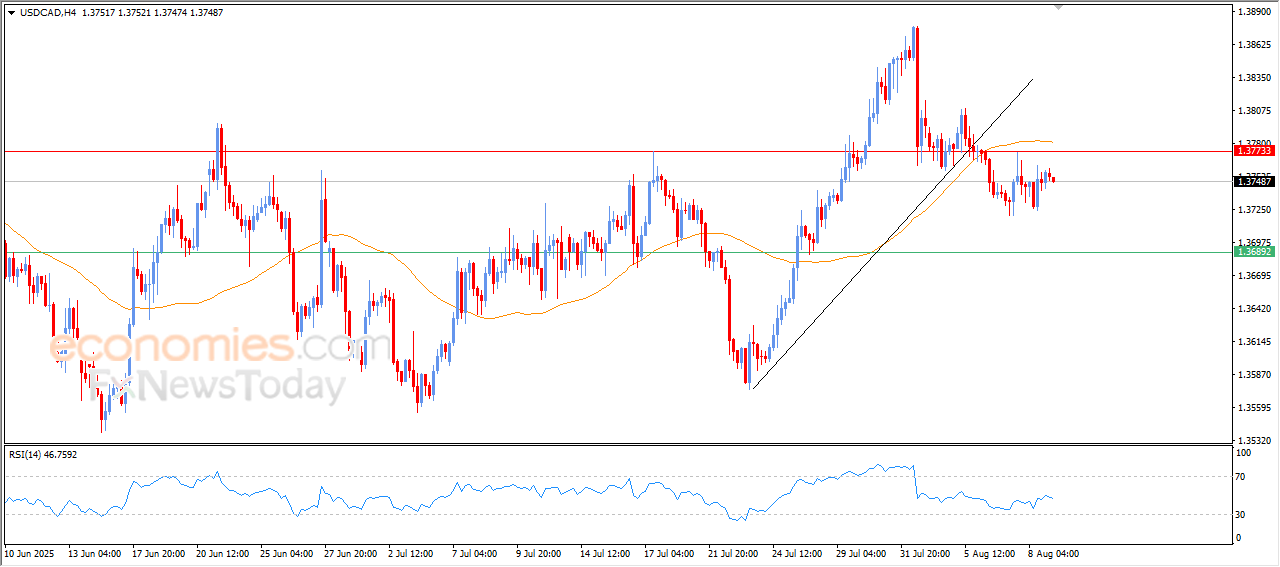The width and height of the screenshot is (1280, 567).
Task: Click the RSI scale value 70
Action: [x=1243, y=477]
